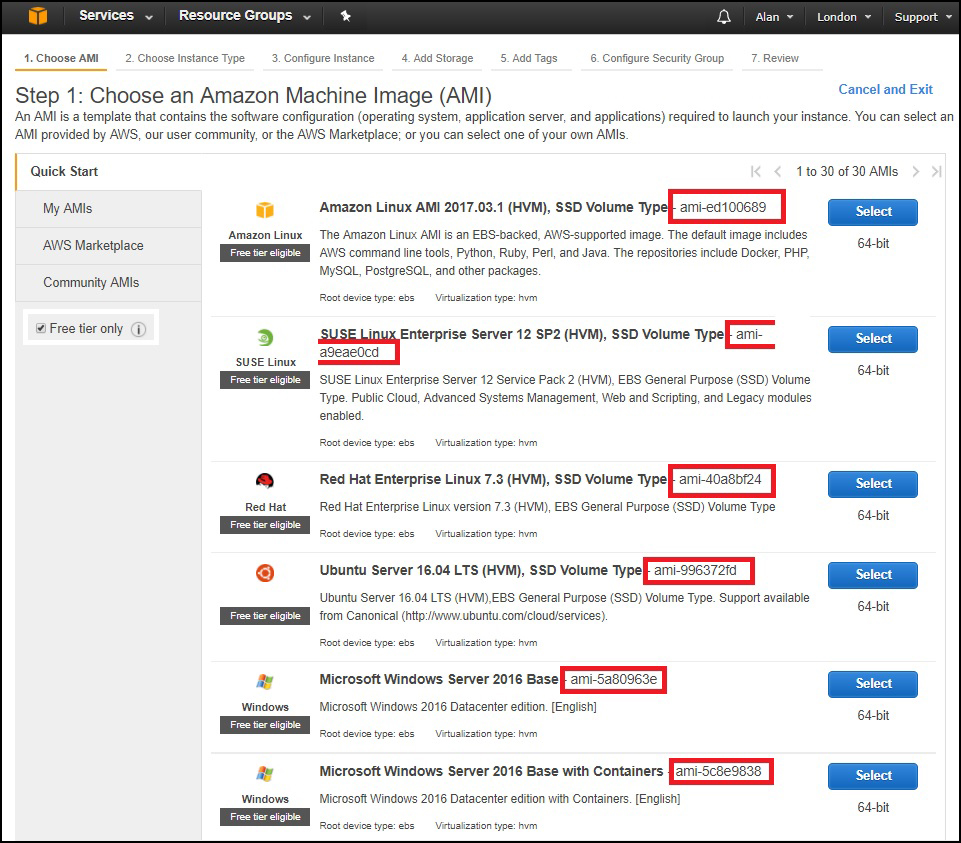Click the Windows Server 2016 Base logo icon
The height and width of the screenshot is (843, 961).
pos(265,682)
